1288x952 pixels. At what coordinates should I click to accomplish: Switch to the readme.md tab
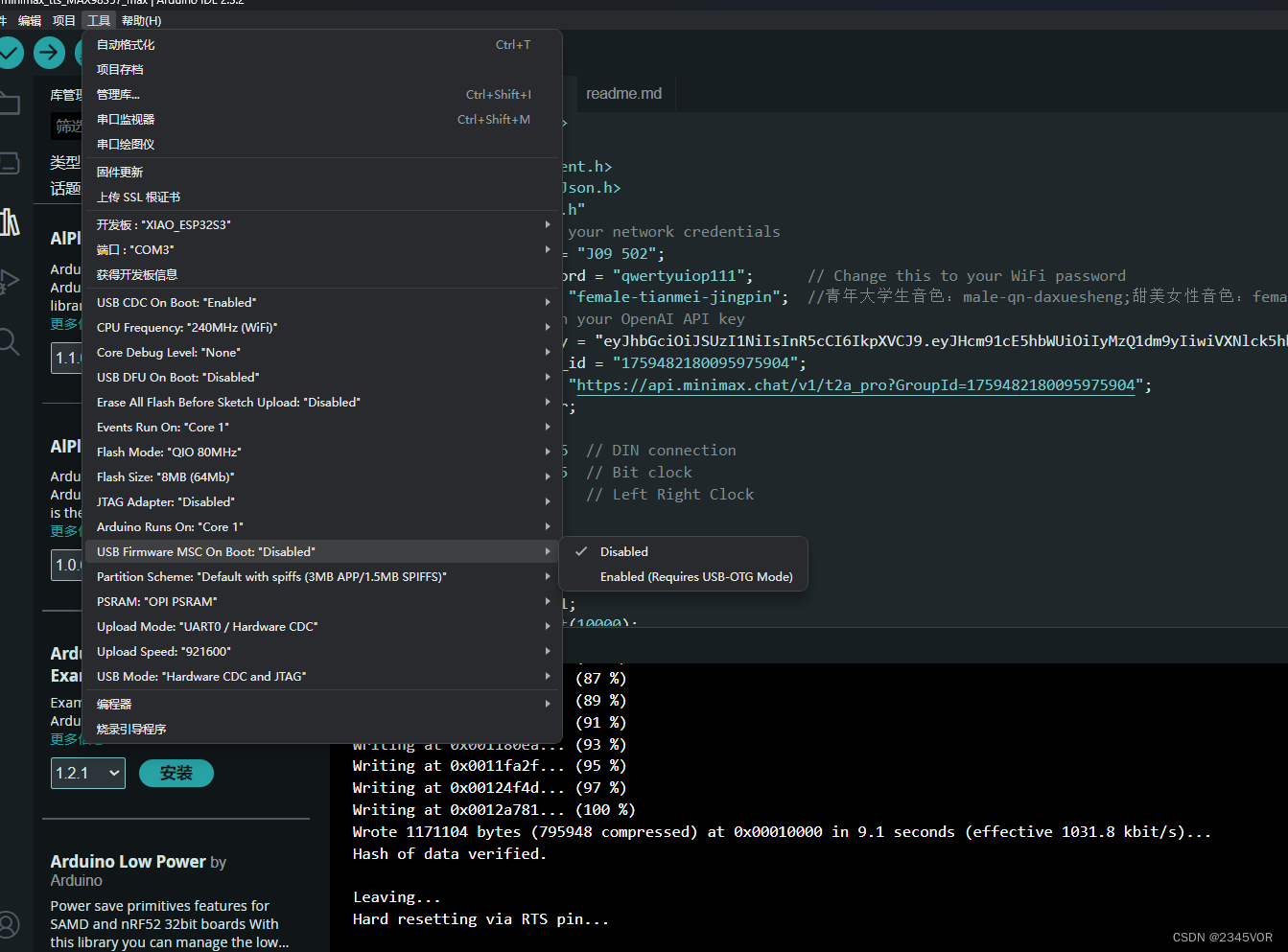623,93
